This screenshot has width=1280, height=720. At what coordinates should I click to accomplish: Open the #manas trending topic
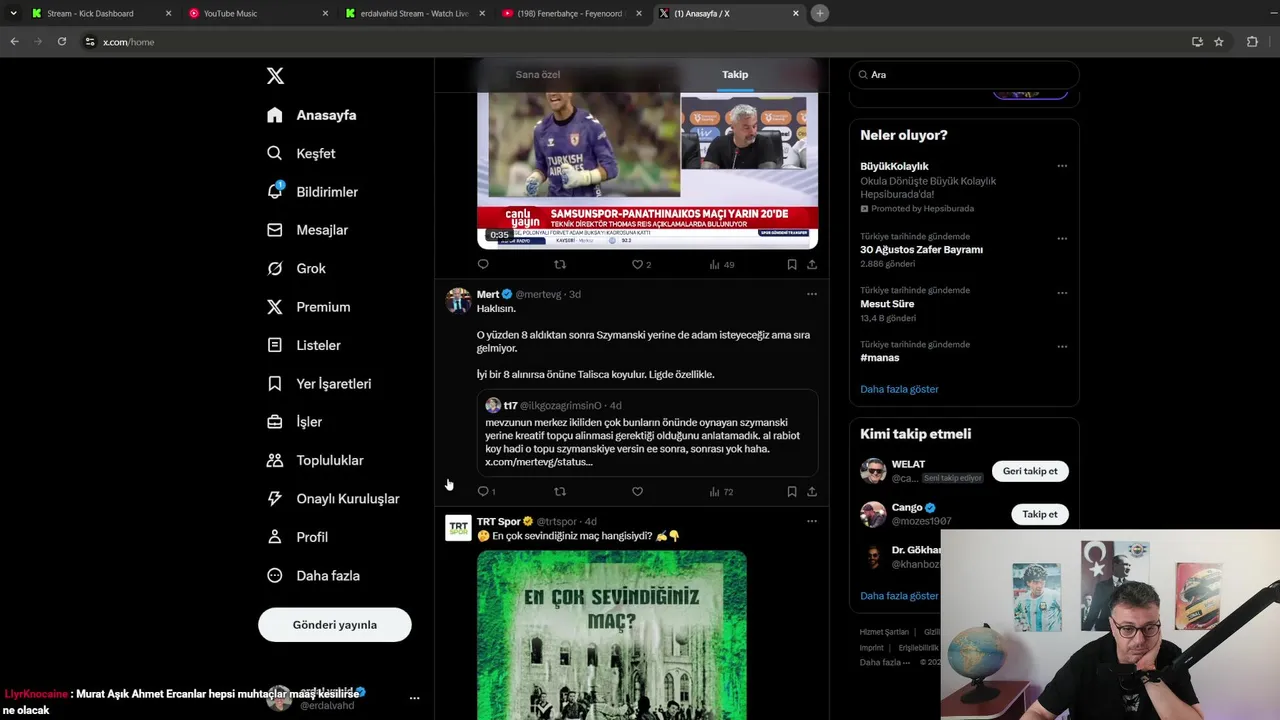click(880, 358)
